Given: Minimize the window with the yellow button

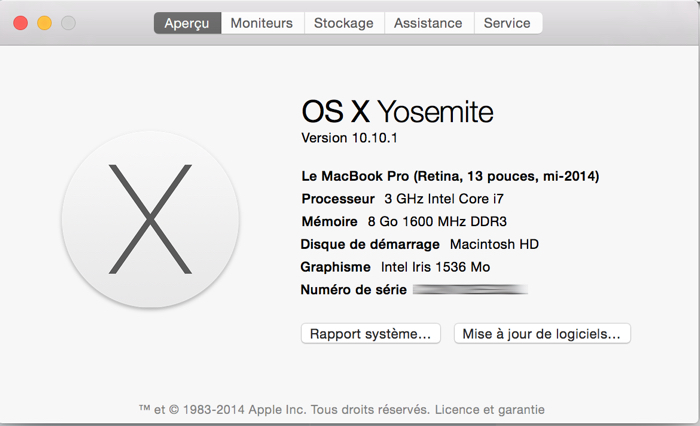Looking at the screenshot, I should [x=45, y=23].
